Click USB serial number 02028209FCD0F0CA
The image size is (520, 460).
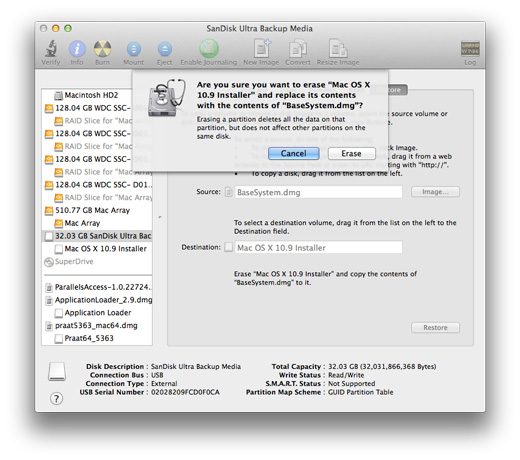[185, 392]
